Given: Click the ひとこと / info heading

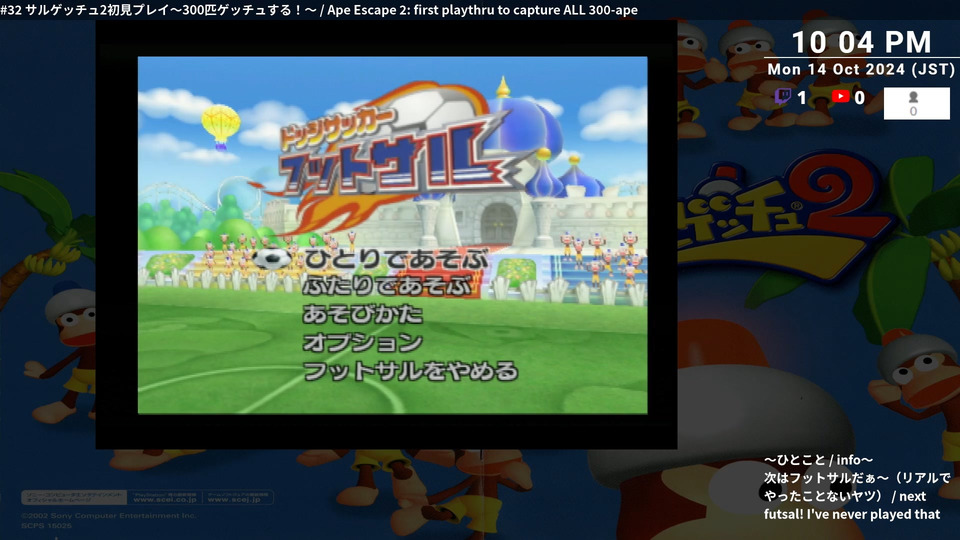Looking at the screenshot, I should tap(819, 460).
